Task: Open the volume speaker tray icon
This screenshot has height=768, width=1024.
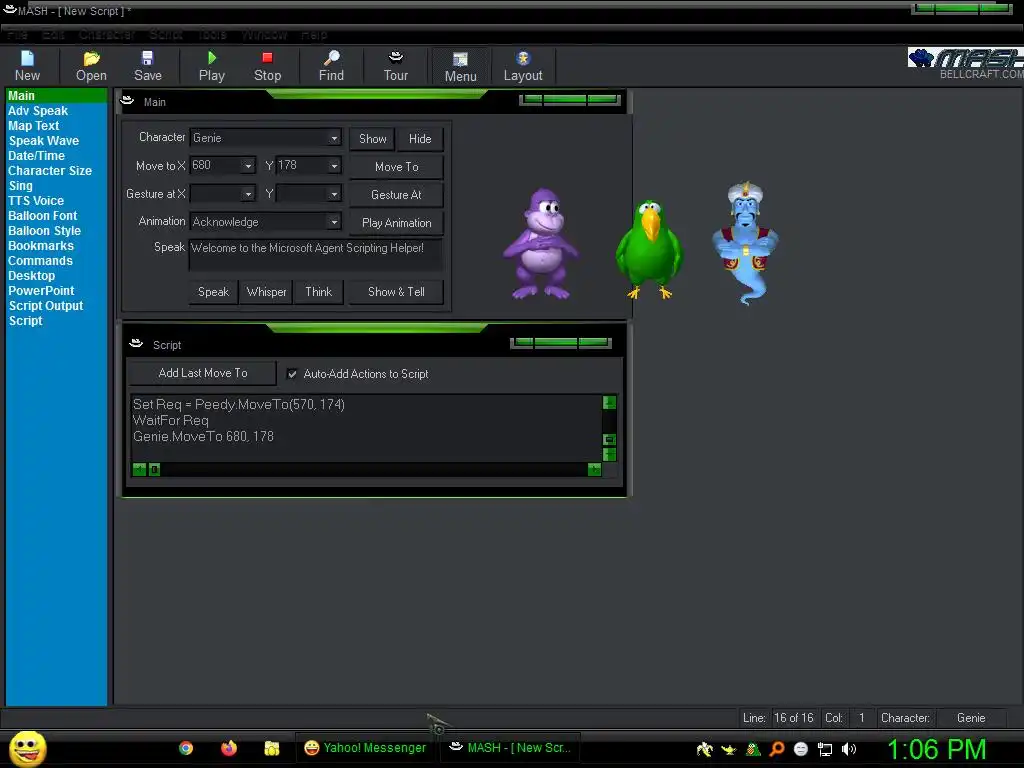Action: (849, 749)
